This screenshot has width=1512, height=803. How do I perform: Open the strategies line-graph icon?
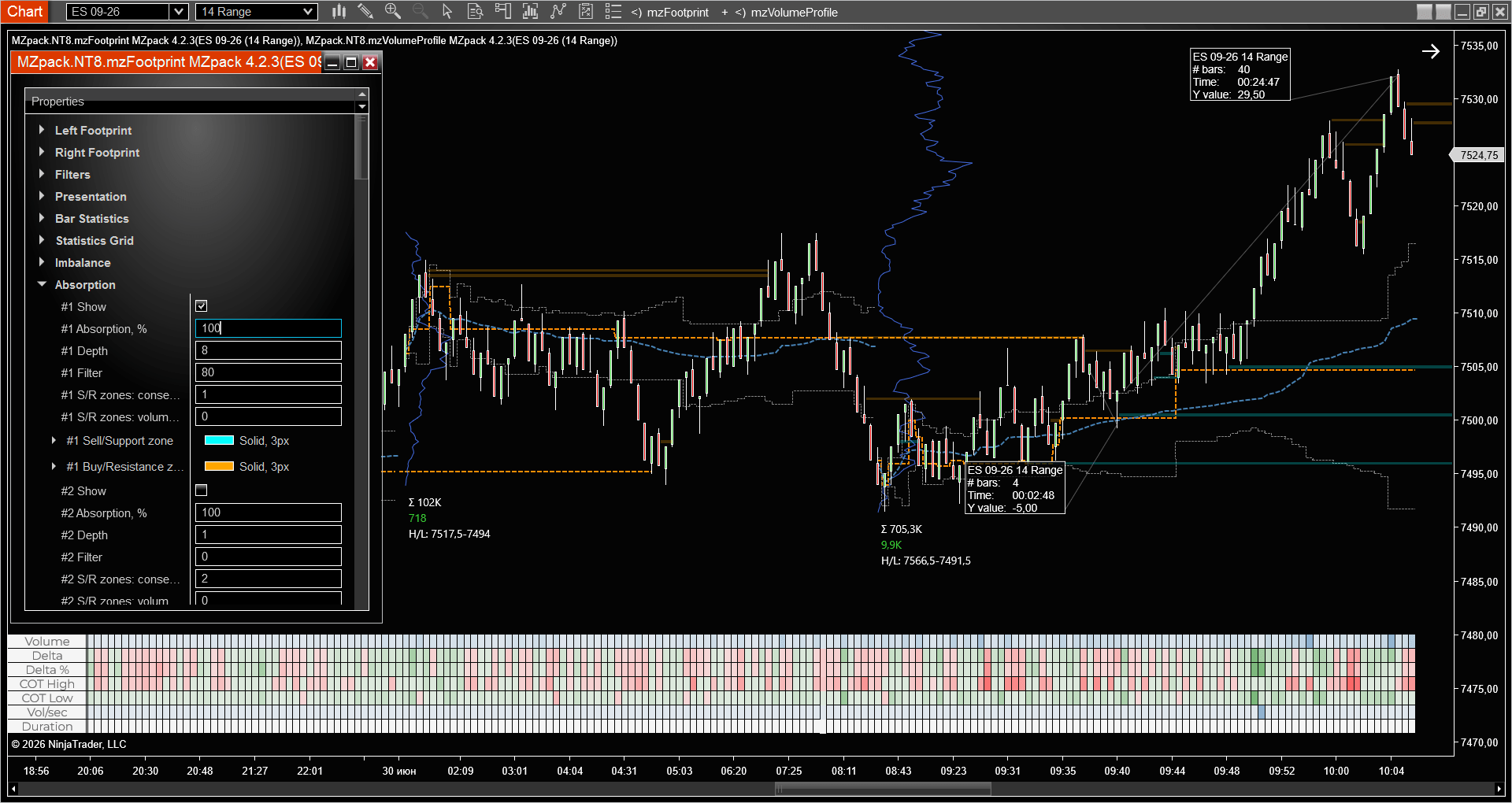[558, 11]
